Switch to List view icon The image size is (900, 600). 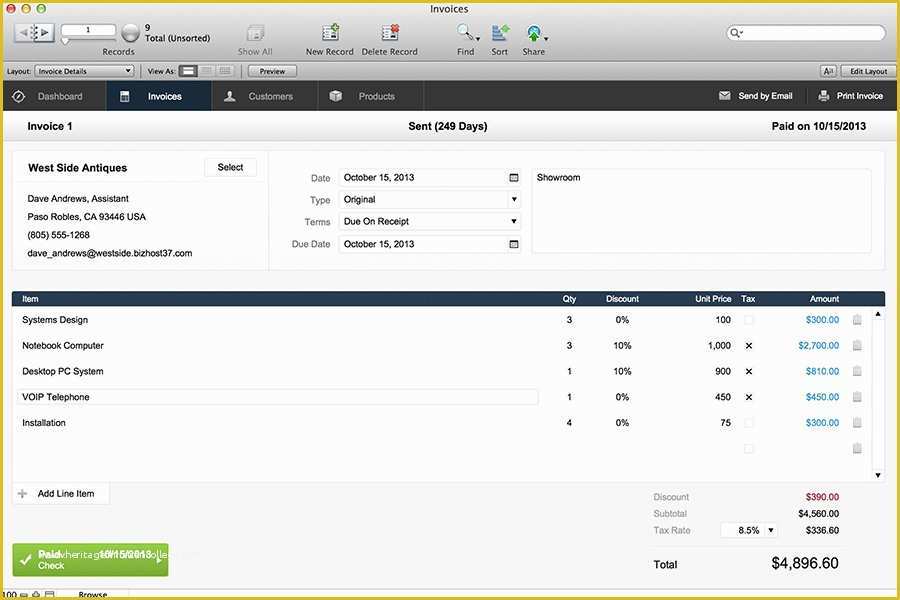[207, 71]
